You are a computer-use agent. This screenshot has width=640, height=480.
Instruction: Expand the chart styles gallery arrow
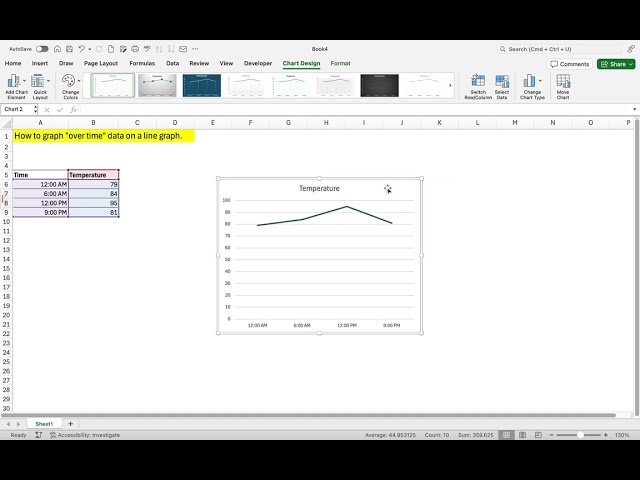450,86
